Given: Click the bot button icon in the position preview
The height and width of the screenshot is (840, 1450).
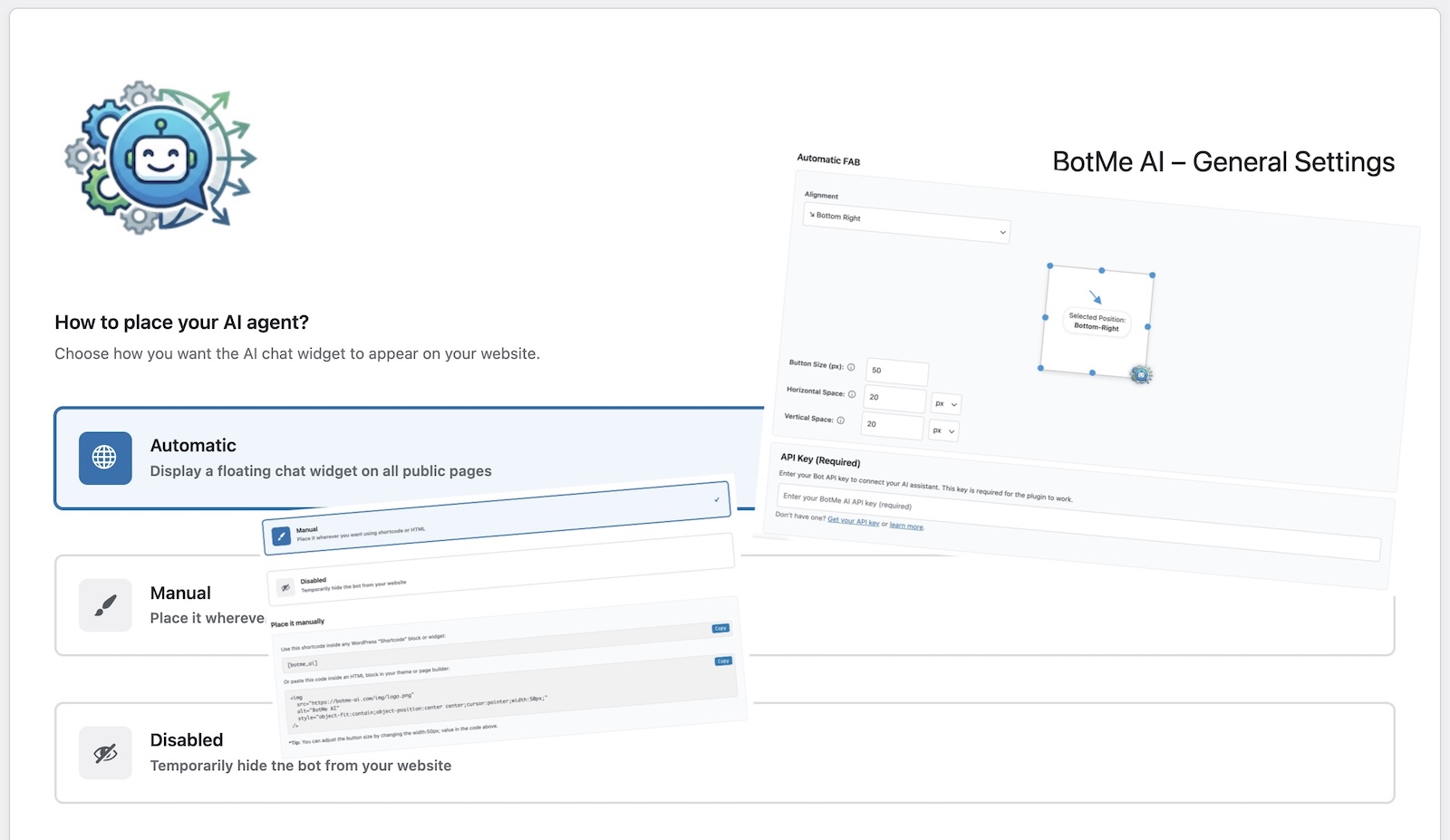Looking at the screenshot, I should click(1141, 374).
